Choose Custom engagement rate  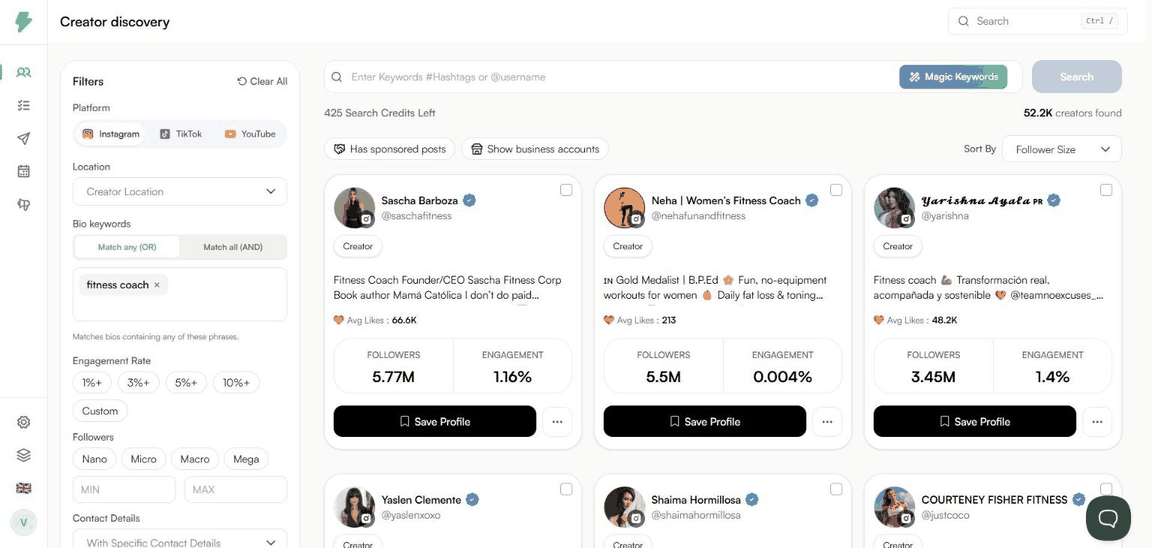pos(100,411)
